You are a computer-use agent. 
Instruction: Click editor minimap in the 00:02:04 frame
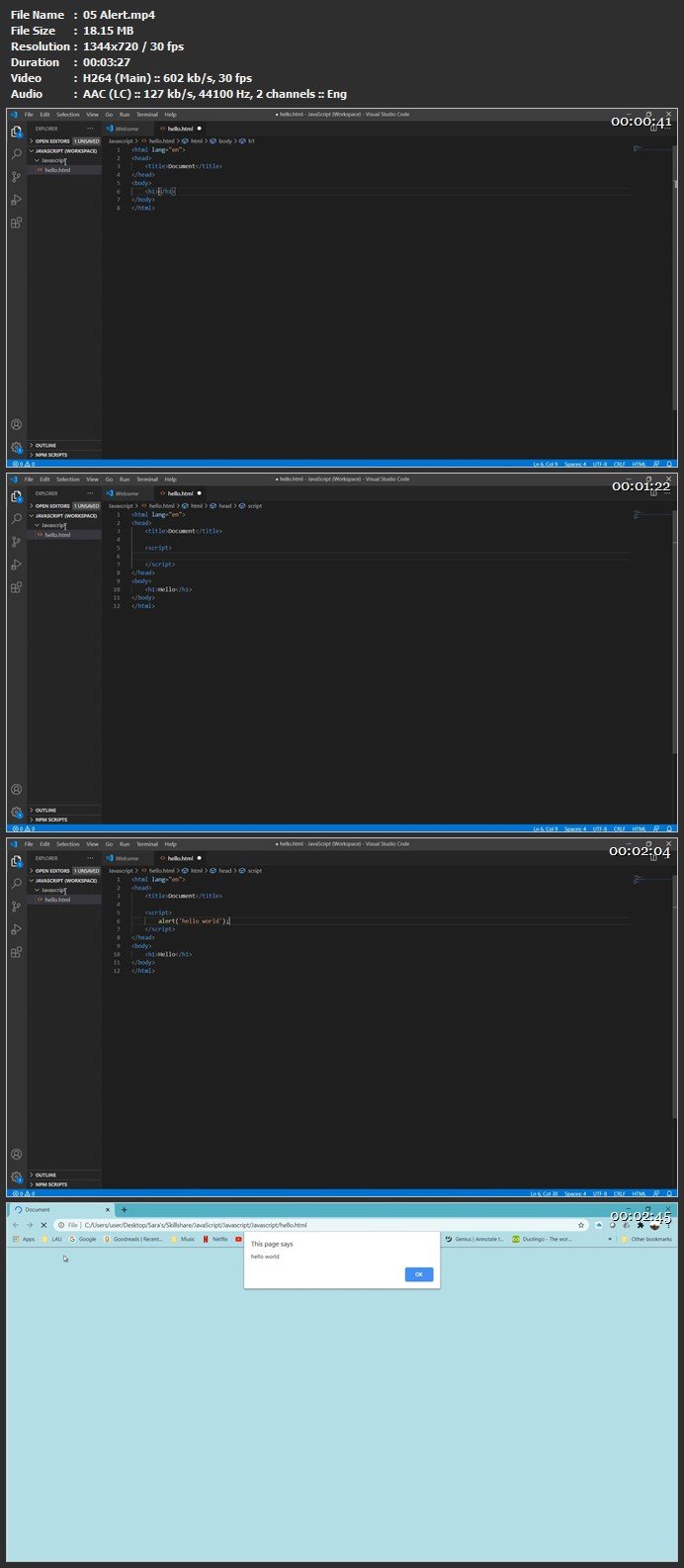click(x=651, y=880)
